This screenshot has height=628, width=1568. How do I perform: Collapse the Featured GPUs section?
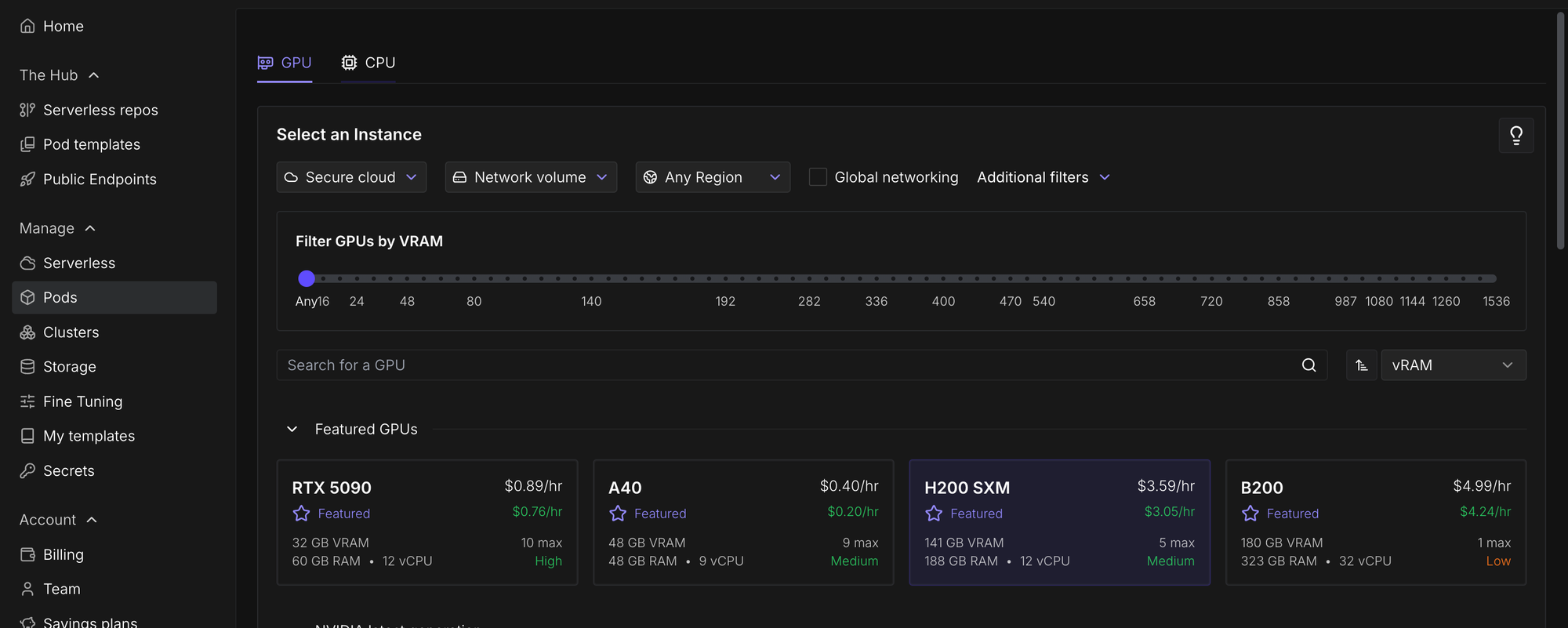coord(292,430)
